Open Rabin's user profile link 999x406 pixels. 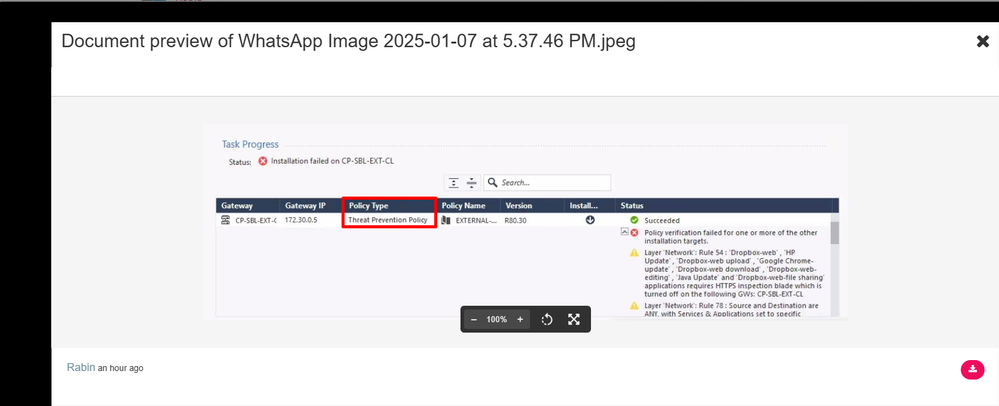click(x=80, y=368)
